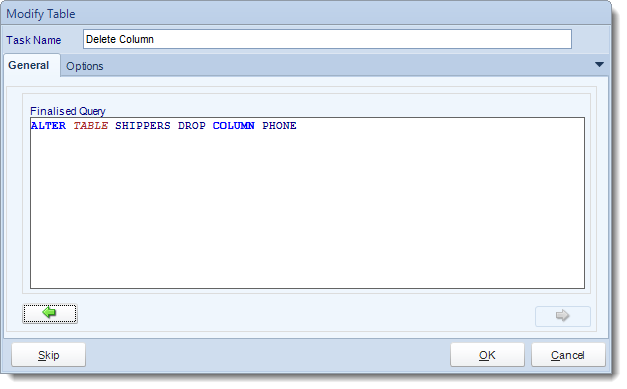627x389 pixels.
Task: Open the tab overflow dropdown arrow
Action: click(599, 64)
